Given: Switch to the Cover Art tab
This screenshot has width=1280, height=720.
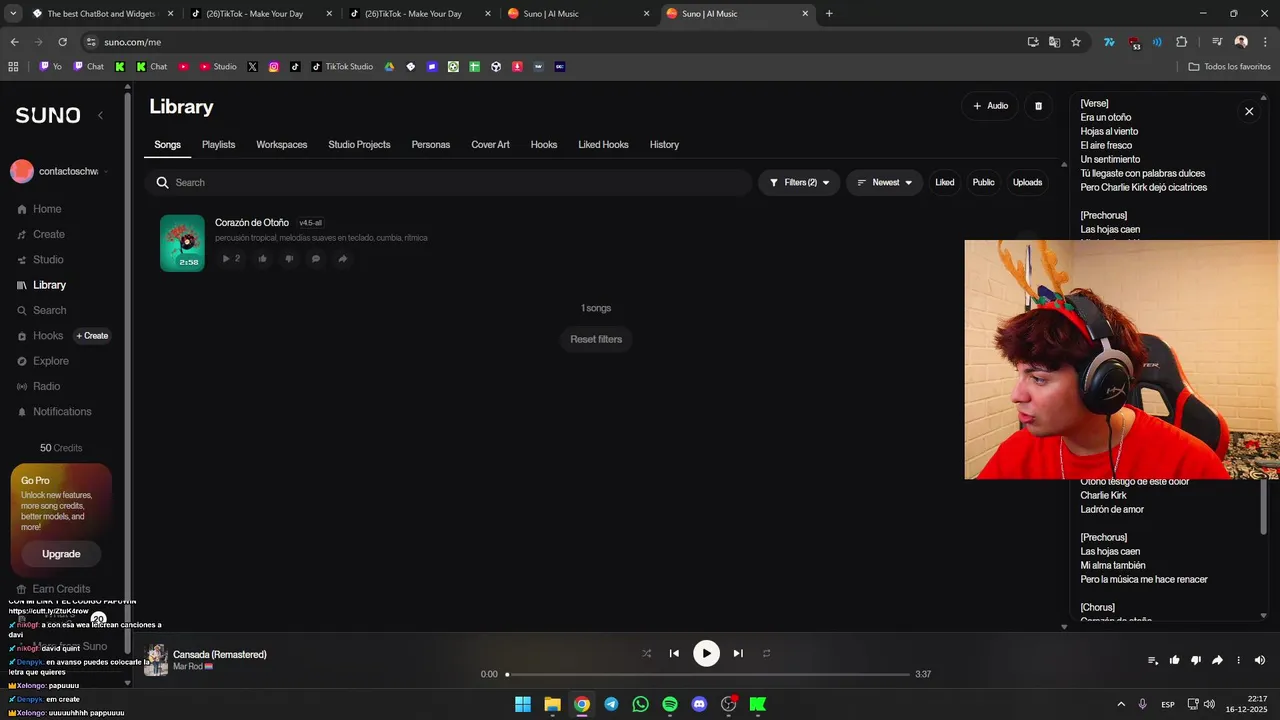Looking at the screenshot, I should pyautogui.click(x=490, y=145).
